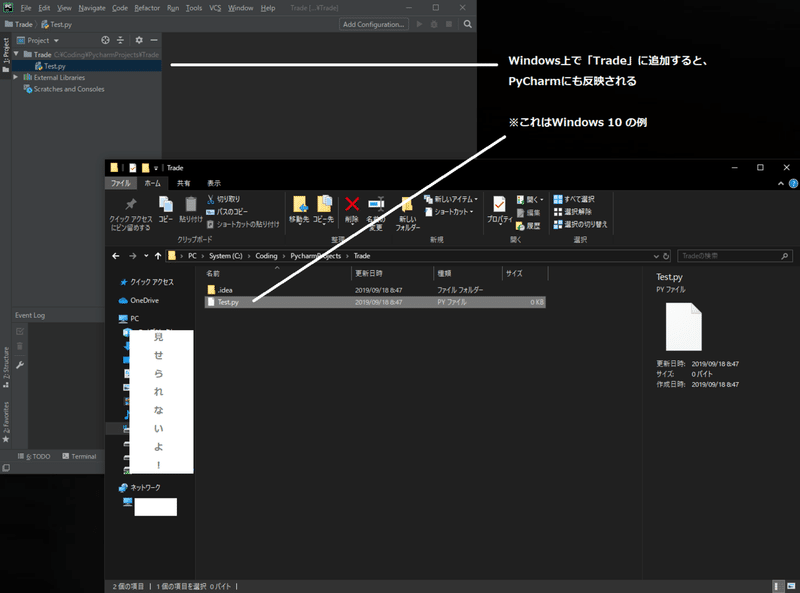Click Event Log wrench settings icon
This screenshot has width=800, height=593.
point(20,364)
